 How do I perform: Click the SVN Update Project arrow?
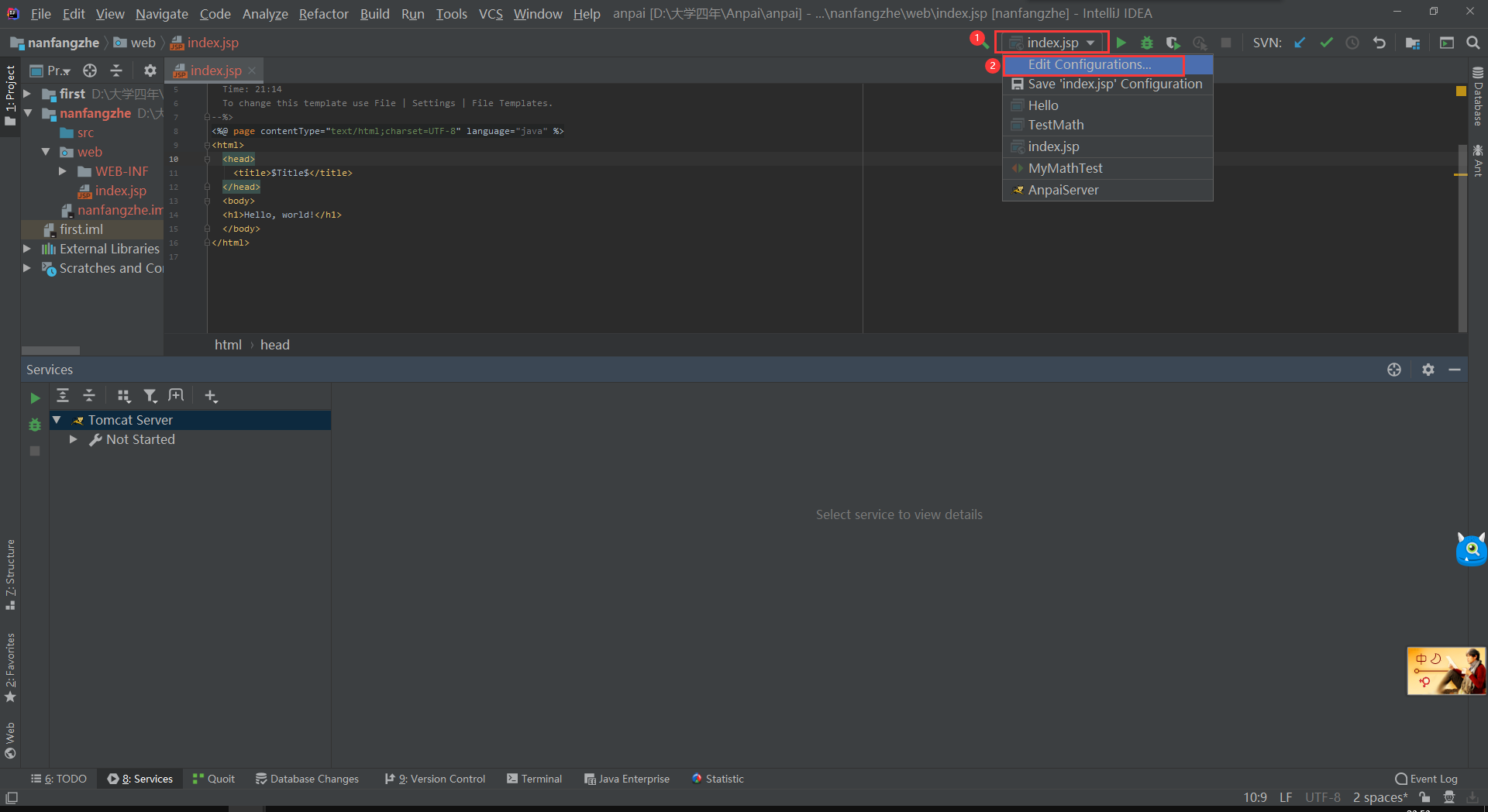(1300, 43)
